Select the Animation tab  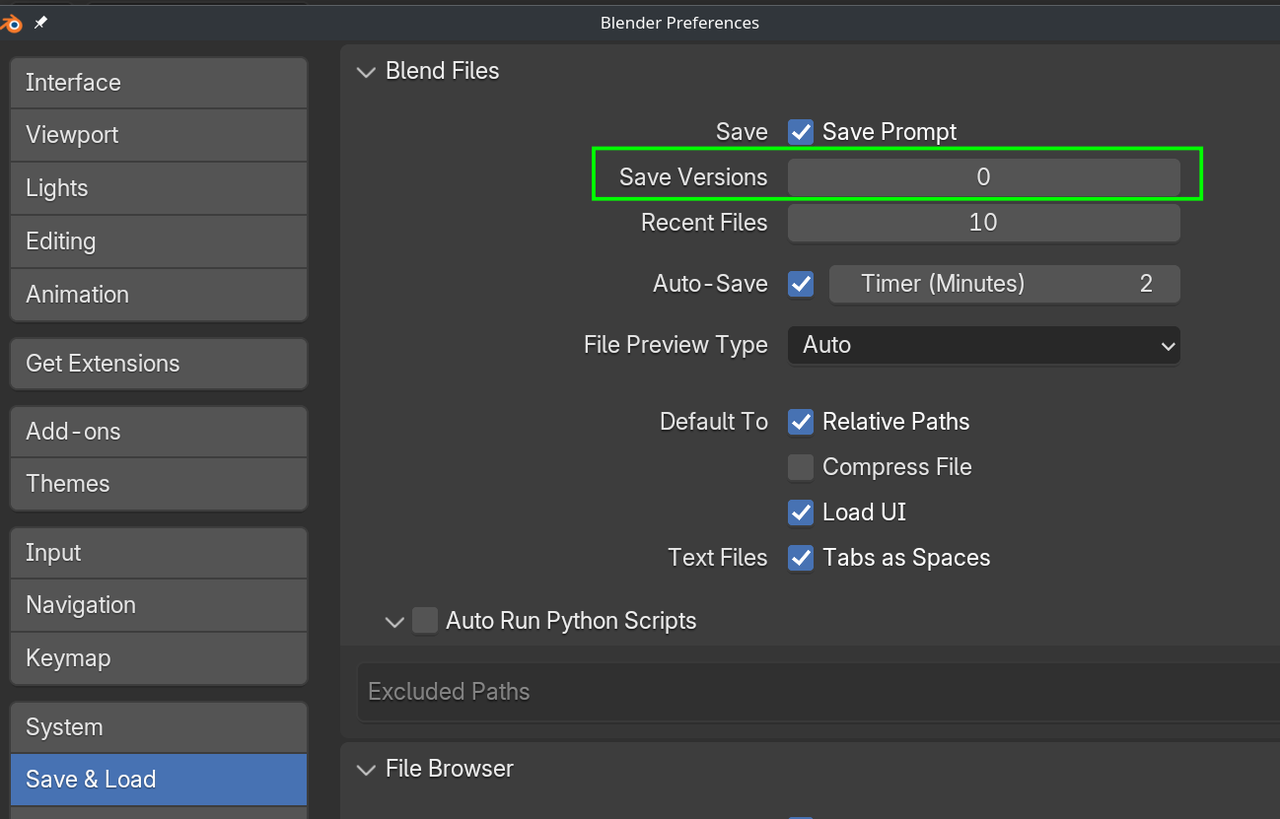pos(159,294)
